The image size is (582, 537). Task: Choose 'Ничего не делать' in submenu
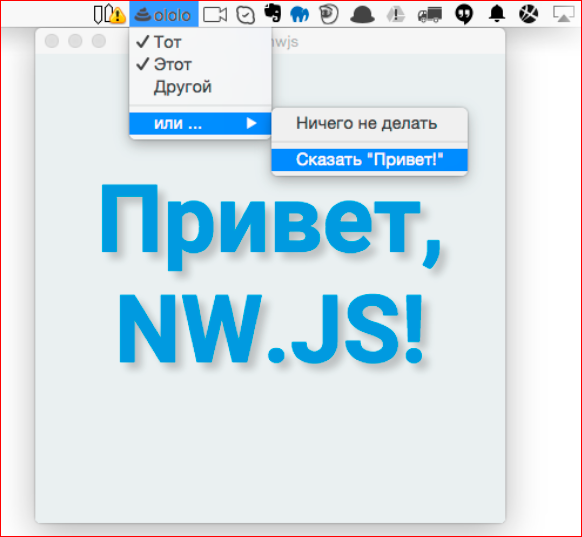[x=369, y=123]
